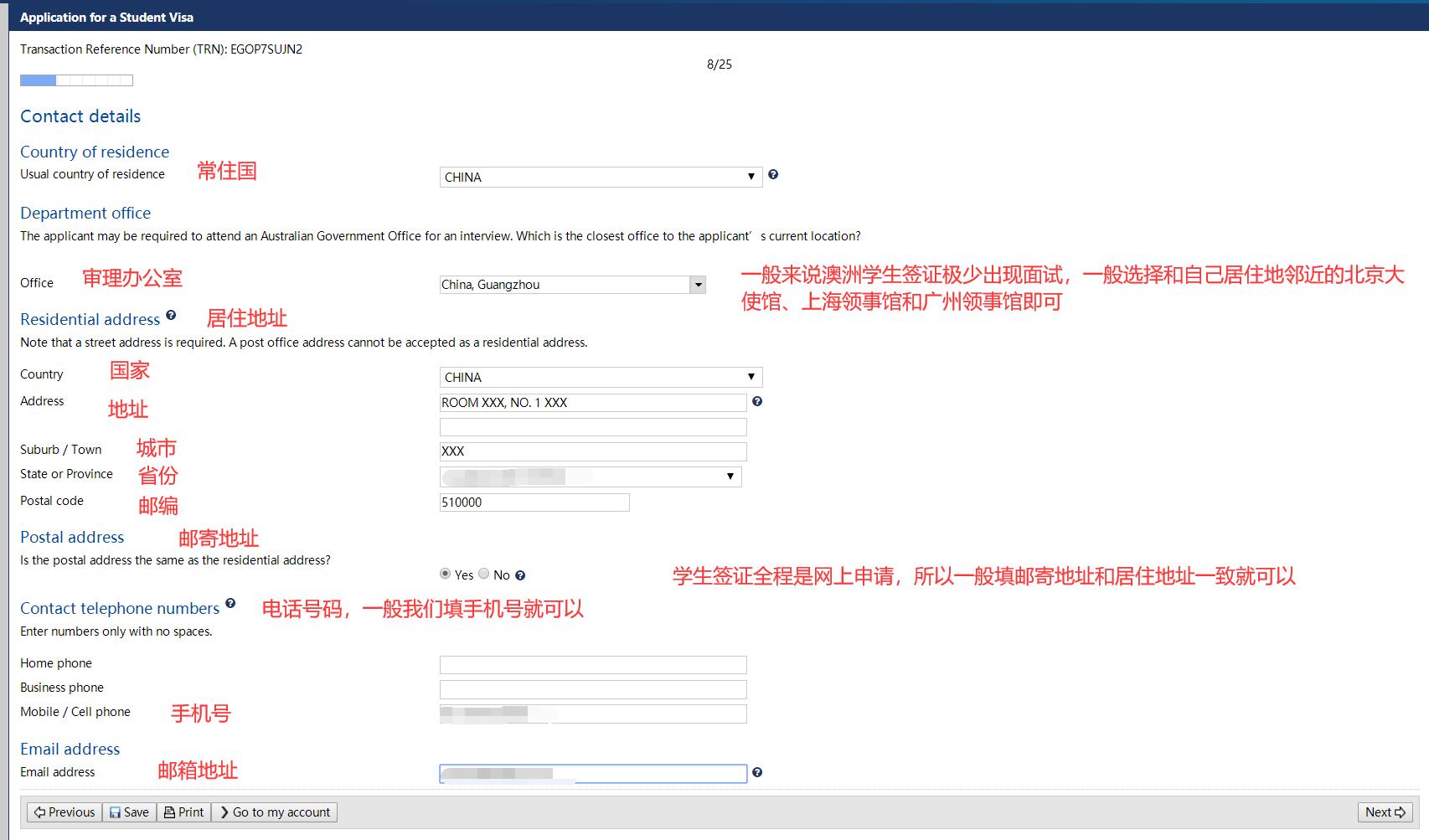This screenshot has width=1429, height=840.
Task: Open residential address Country dropdown
Action: click(x=601, y=377)
